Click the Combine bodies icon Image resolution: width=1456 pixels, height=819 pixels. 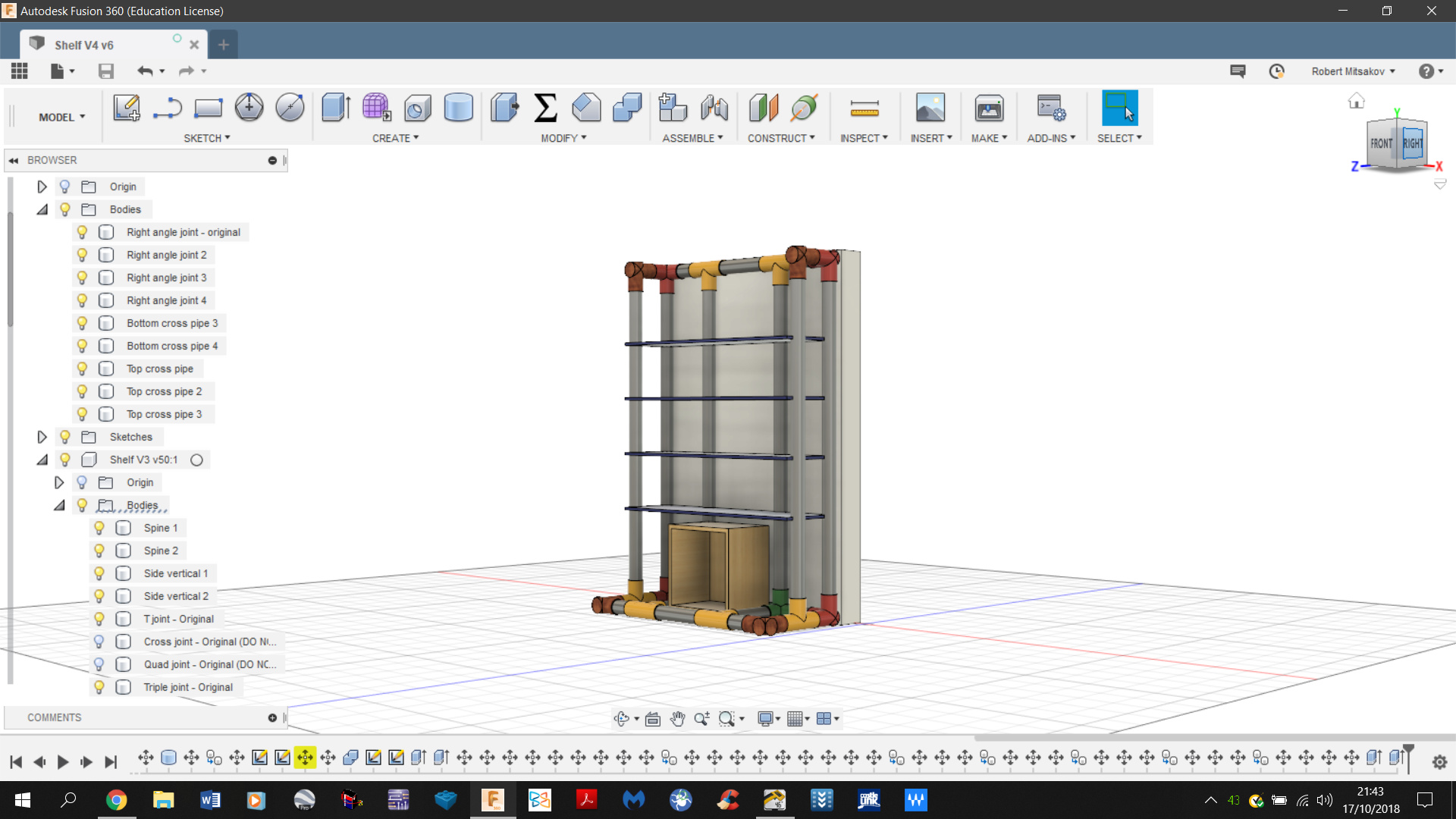[x=627, y=108]
